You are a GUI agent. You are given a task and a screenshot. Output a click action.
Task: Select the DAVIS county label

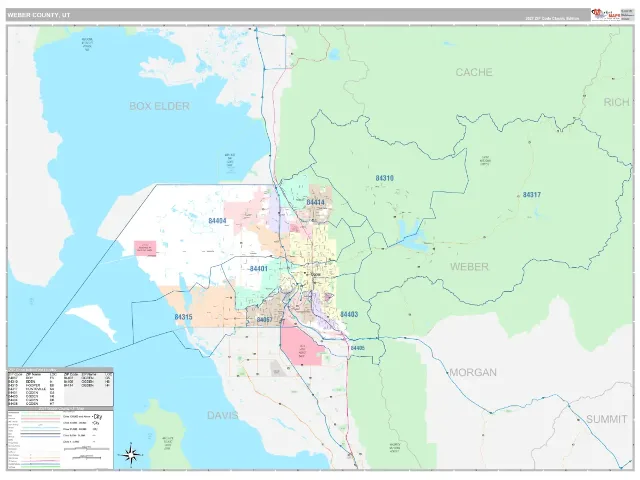222,416
